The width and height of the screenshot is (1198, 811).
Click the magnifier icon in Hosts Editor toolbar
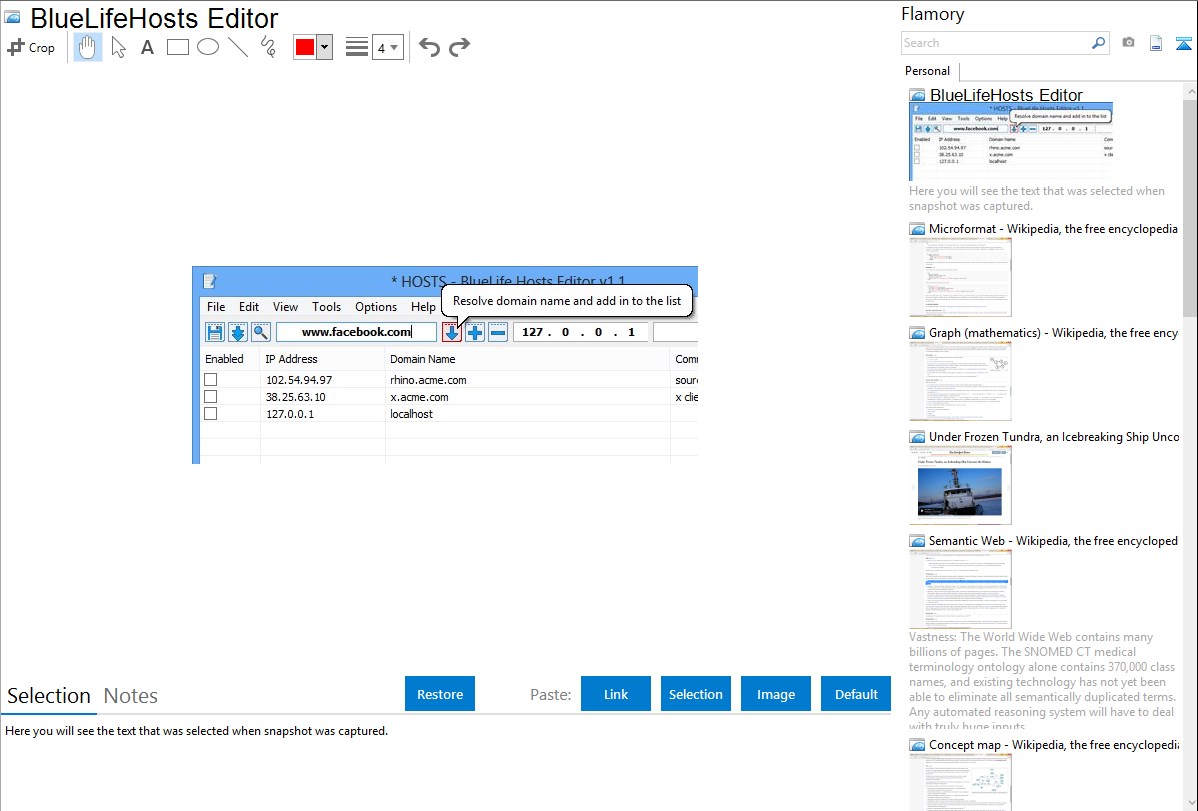261,332
